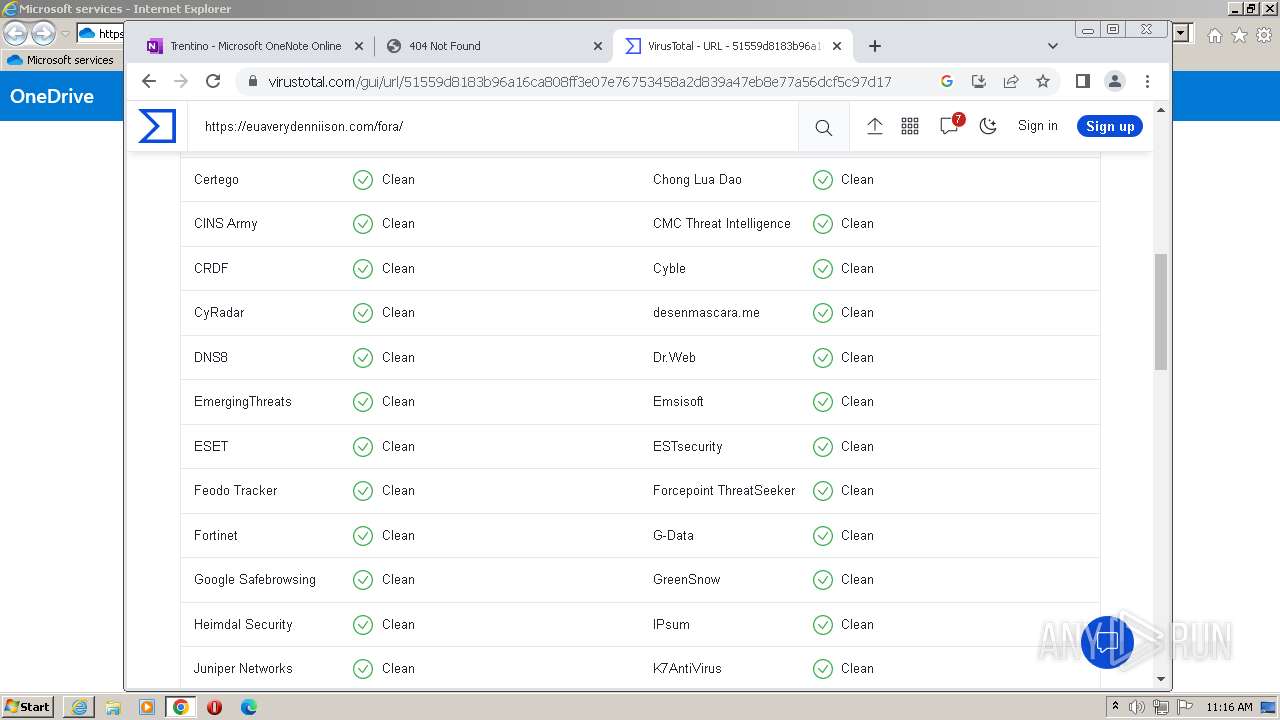
Task: Click the upload file arrow icon
Action: pyautogui.click(x=874, y=126)
